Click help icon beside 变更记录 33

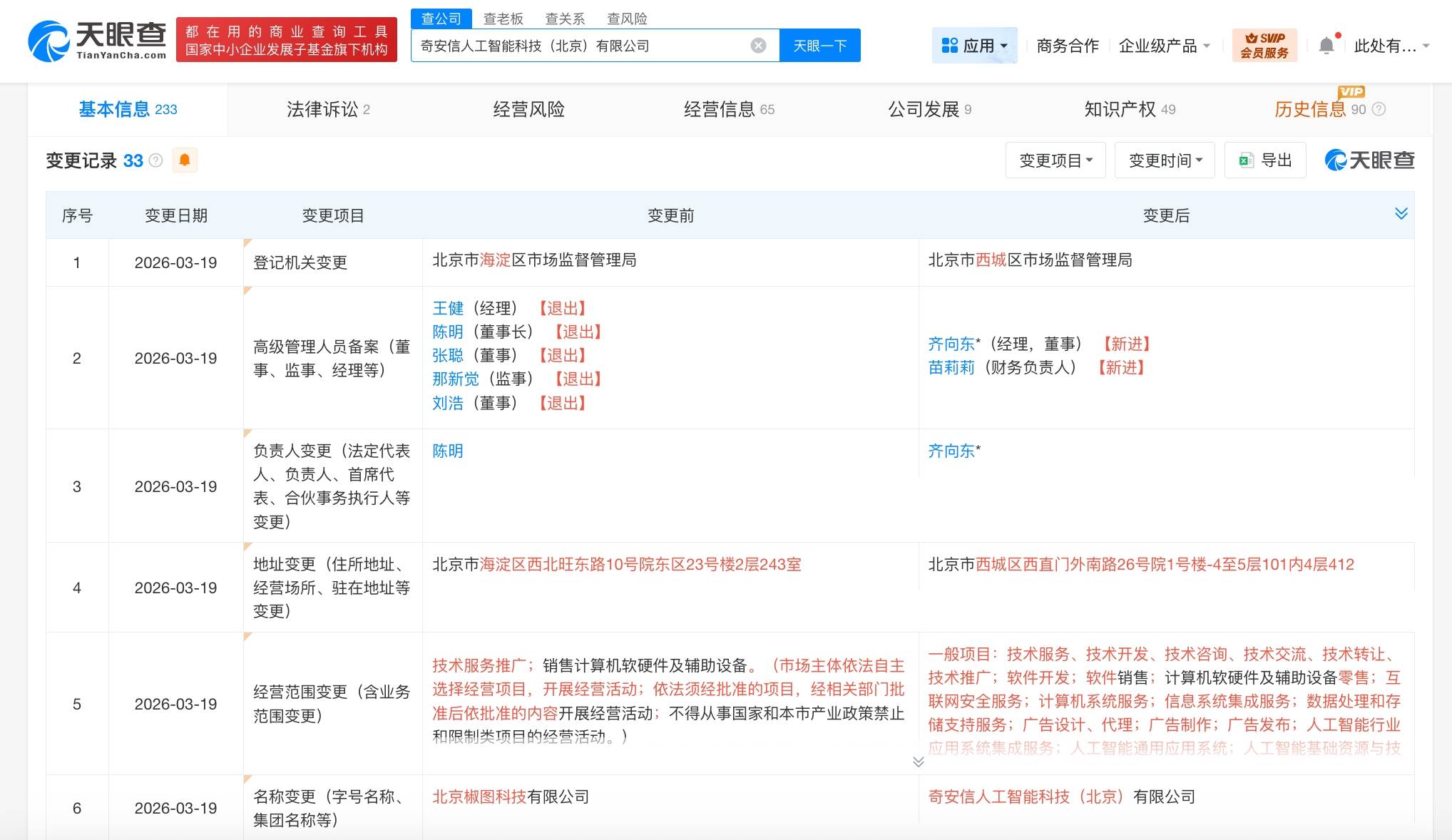[156, 160]
